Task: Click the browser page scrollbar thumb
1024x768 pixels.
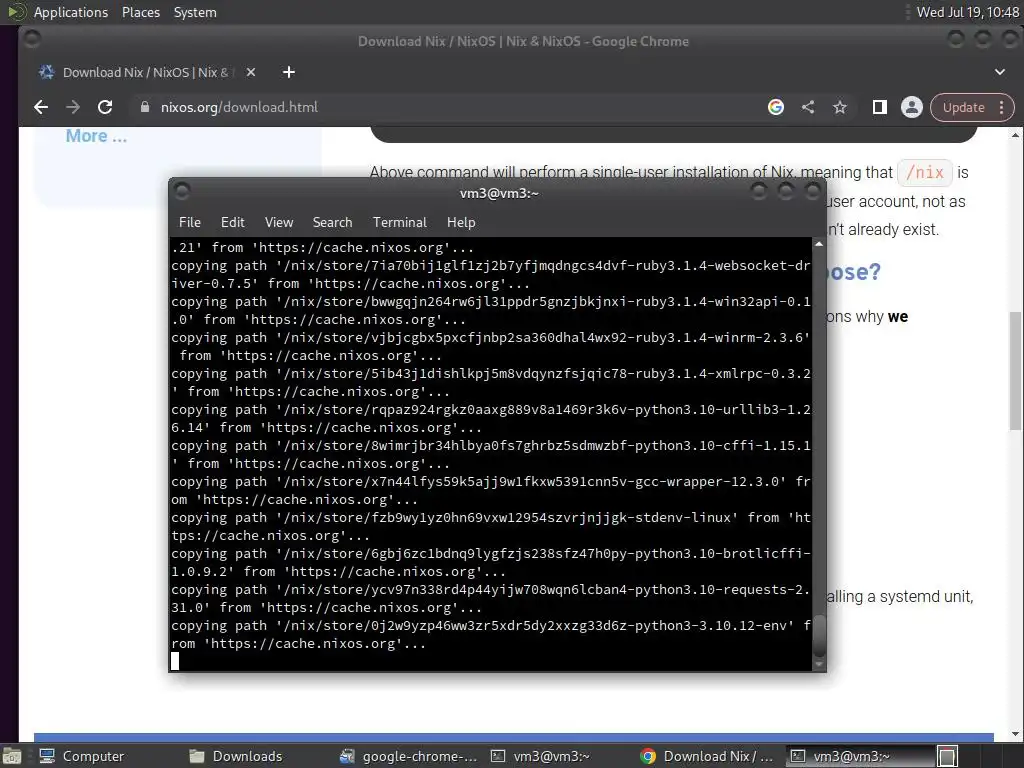Action: point(1016,370)
